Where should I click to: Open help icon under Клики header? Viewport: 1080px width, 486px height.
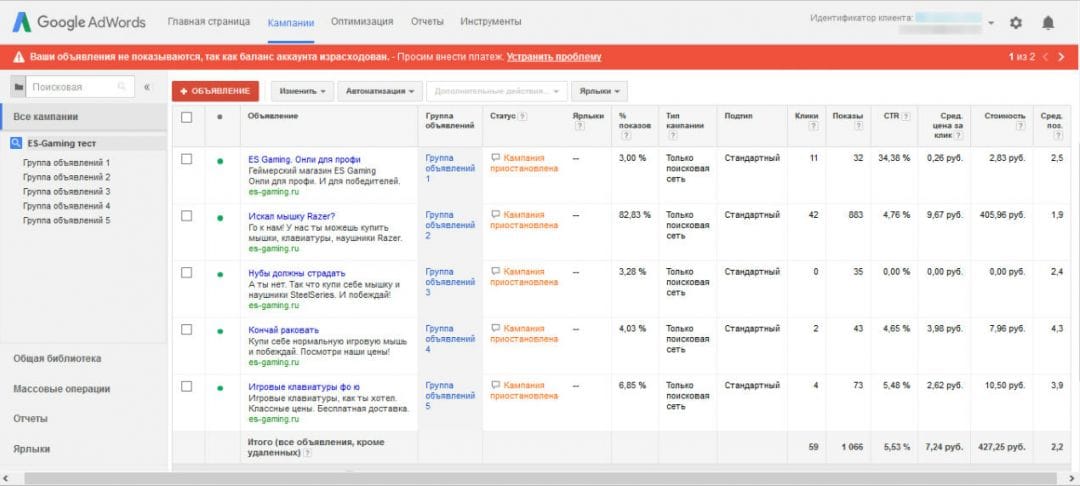813,127
